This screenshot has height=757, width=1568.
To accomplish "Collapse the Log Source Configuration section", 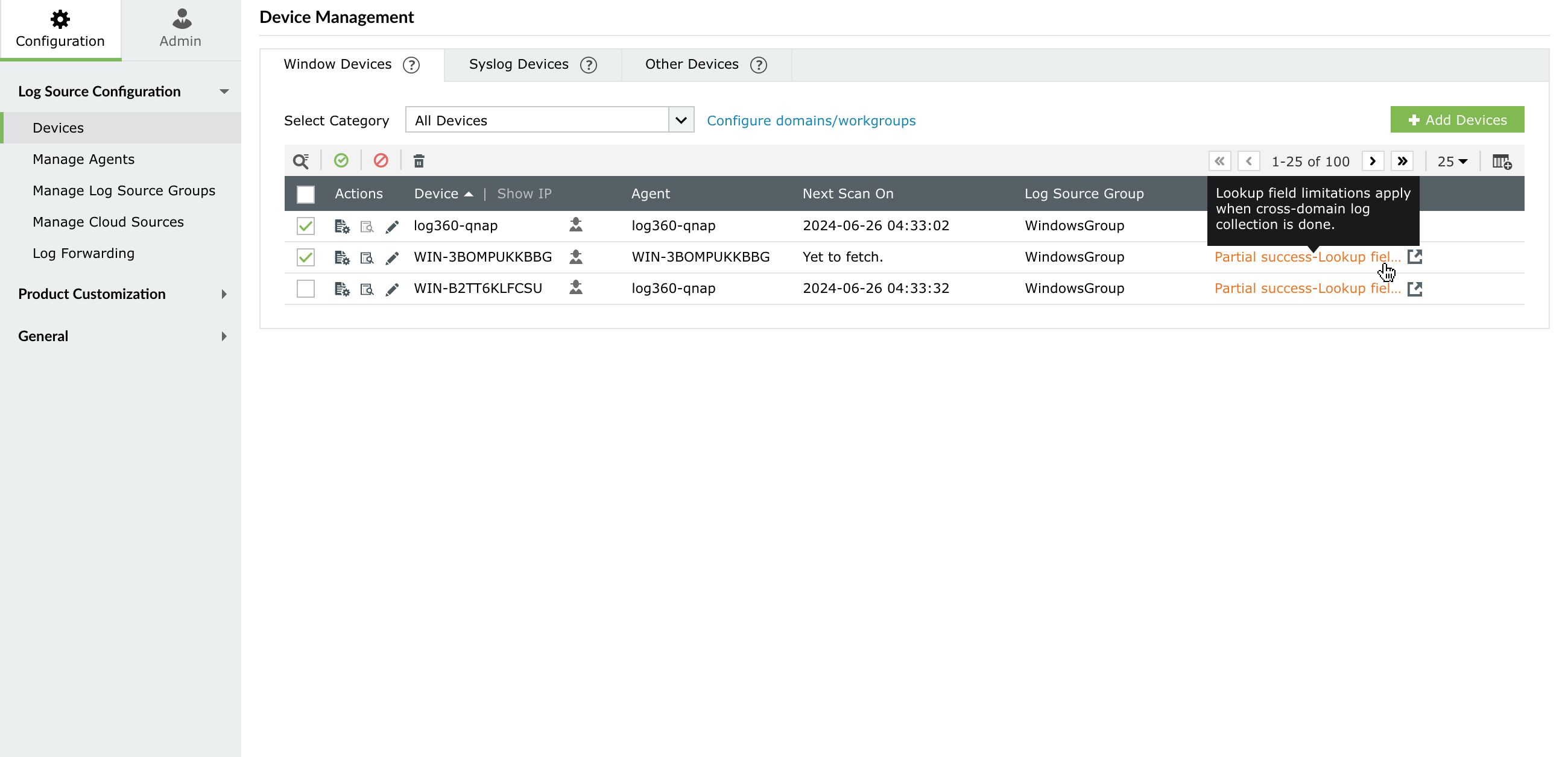I will click(x=224, y=90).
